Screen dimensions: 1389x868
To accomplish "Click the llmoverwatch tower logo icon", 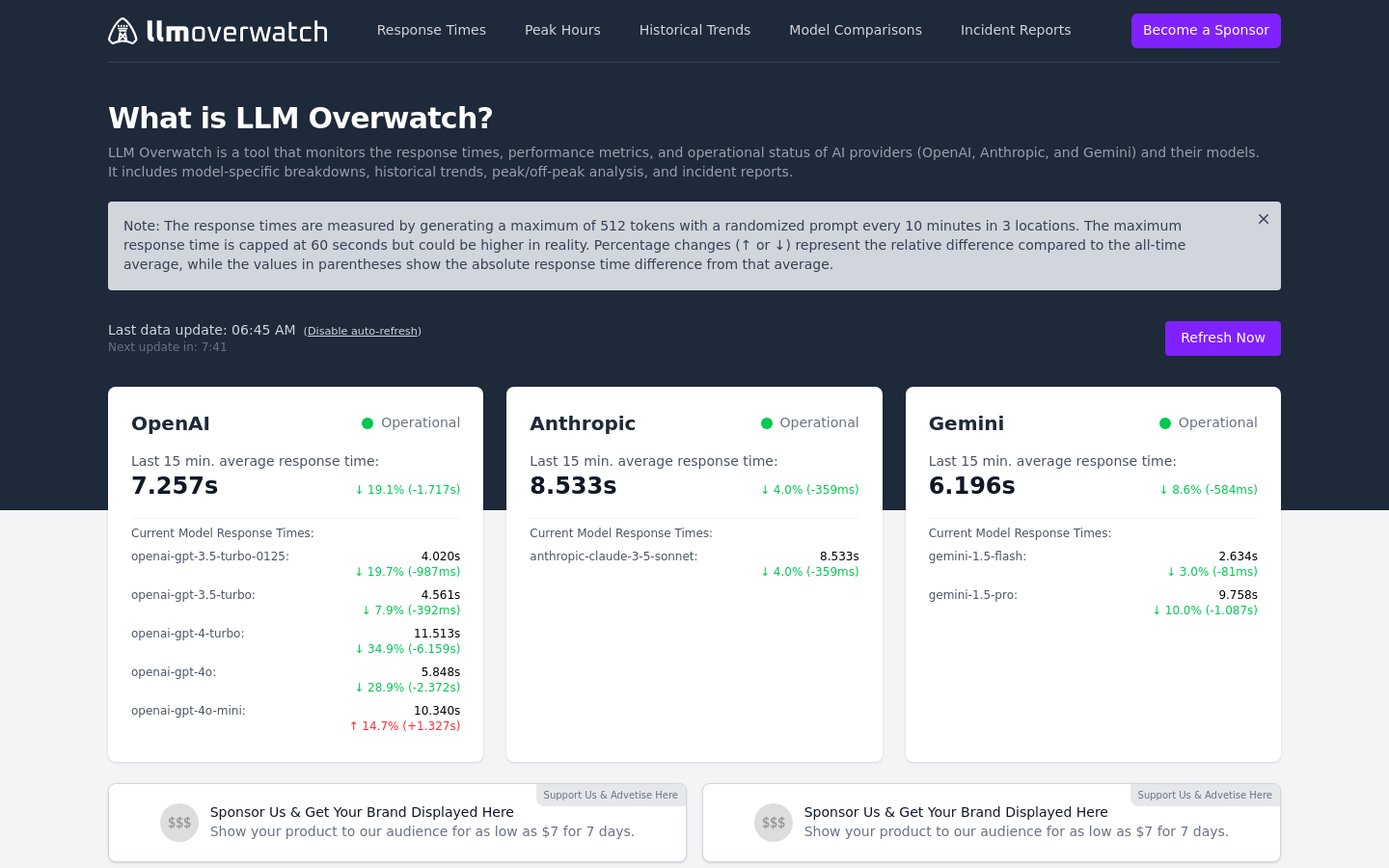I will pos(123,31).
